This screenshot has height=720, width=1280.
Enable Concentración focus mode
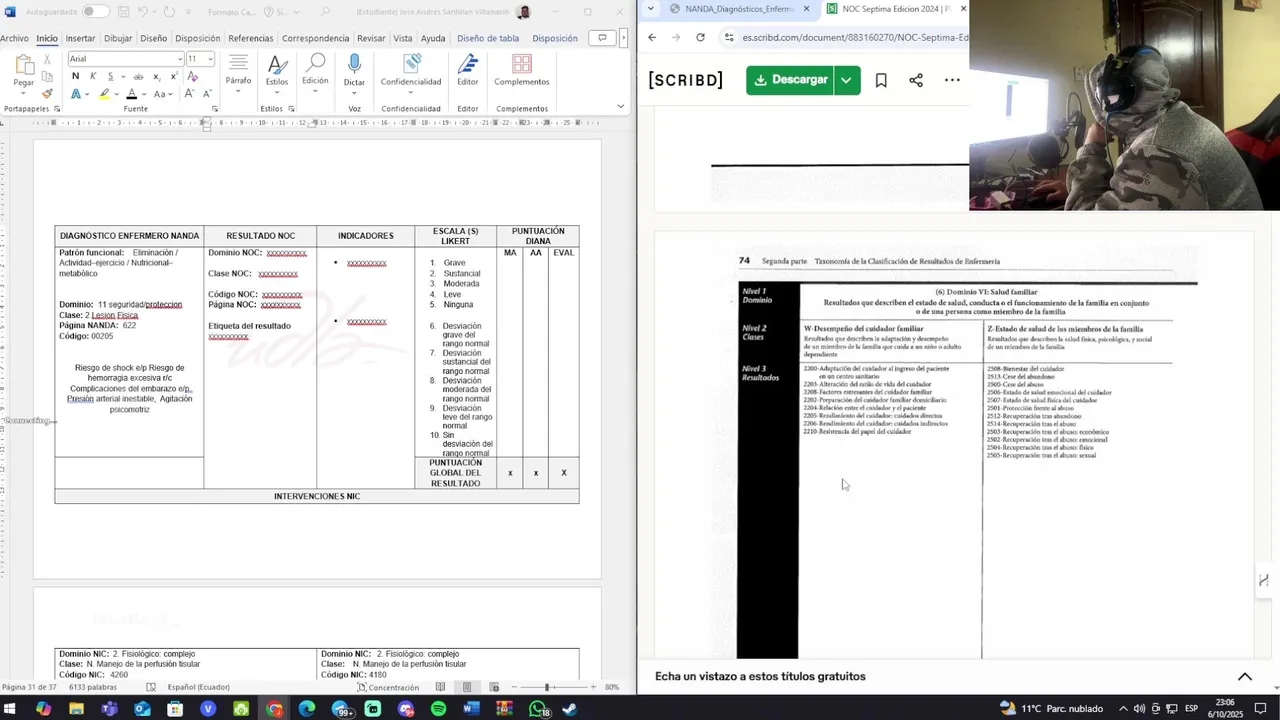click(x=388, y=687)
